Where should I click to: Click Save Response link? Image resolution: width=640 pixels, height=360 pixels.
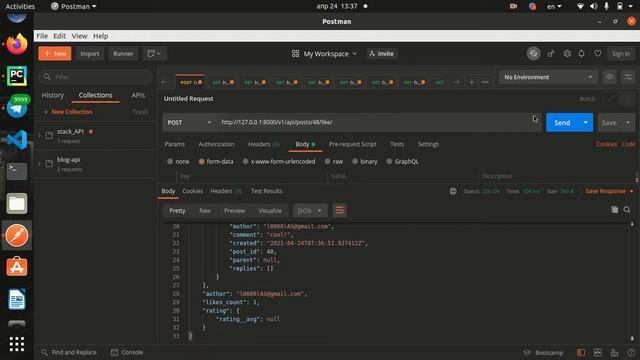click(x=609, y=191)
